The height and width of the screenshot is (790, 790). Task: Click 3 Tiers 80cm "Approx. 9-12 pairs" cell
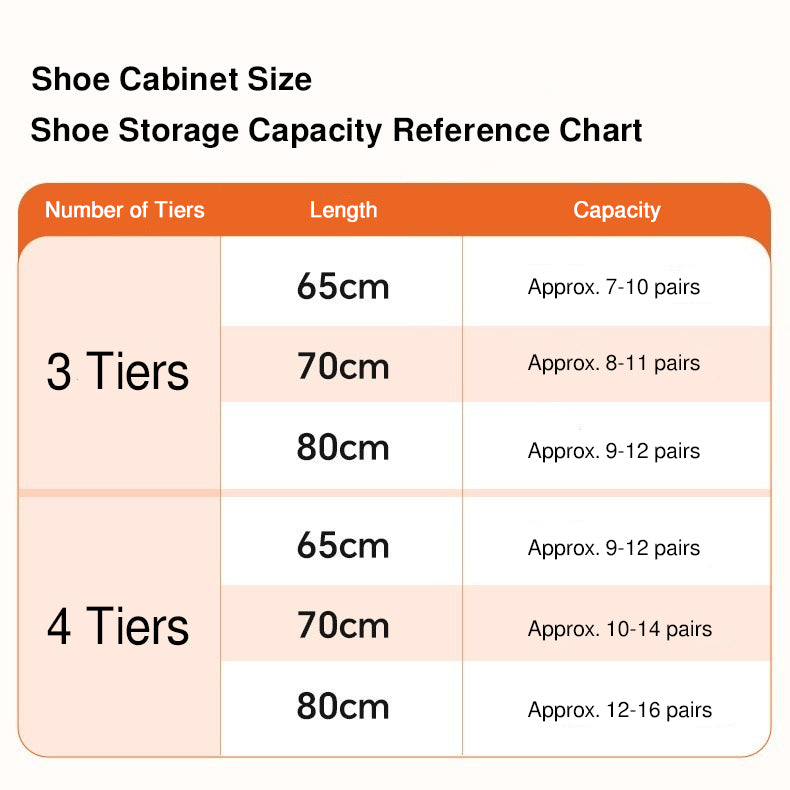coord(614,451)
